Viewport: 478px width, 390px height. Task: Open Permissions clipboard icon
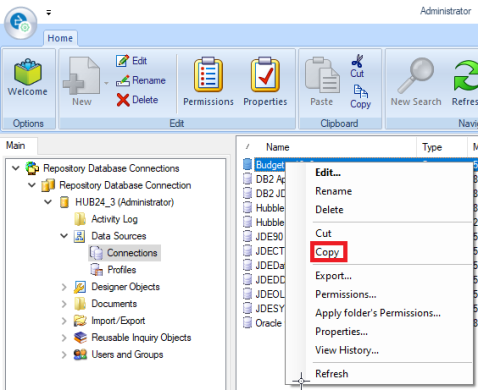coord(208,74)
